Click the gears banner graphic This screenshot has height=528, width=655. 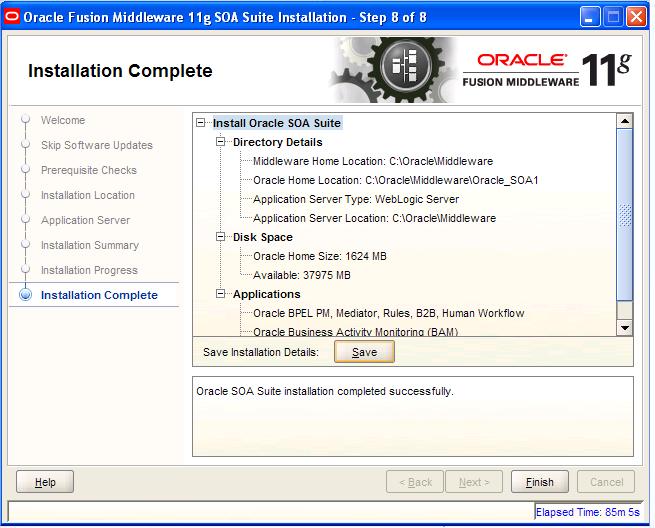393,70
